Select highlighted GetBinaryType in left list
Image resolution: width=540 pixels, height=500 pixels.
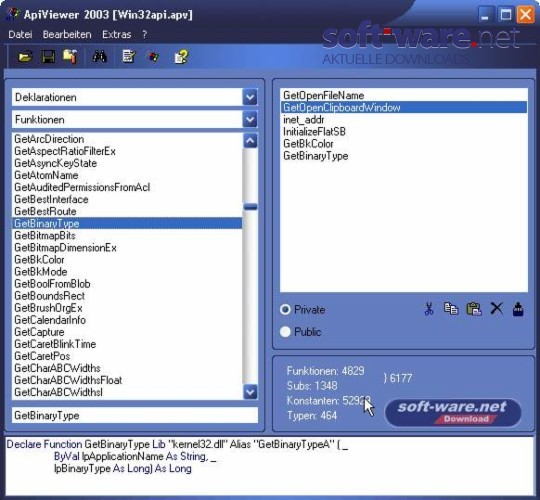click(127, 223)
